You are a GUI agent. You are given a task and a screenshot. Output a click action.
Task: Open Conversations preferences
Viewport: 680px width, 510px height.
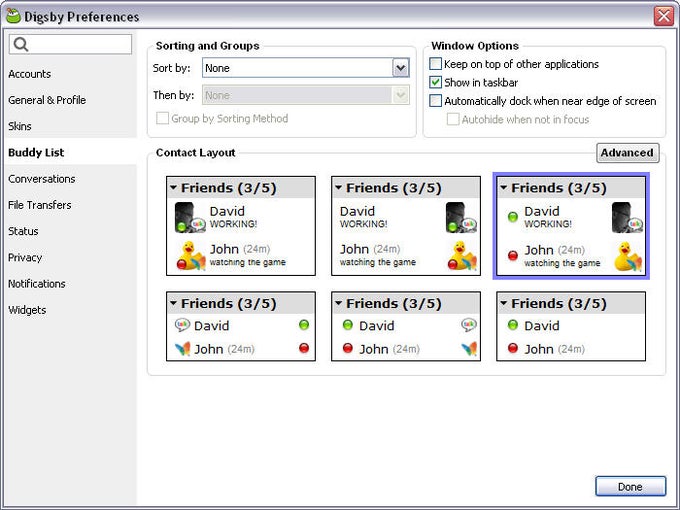tap(42, 179)
